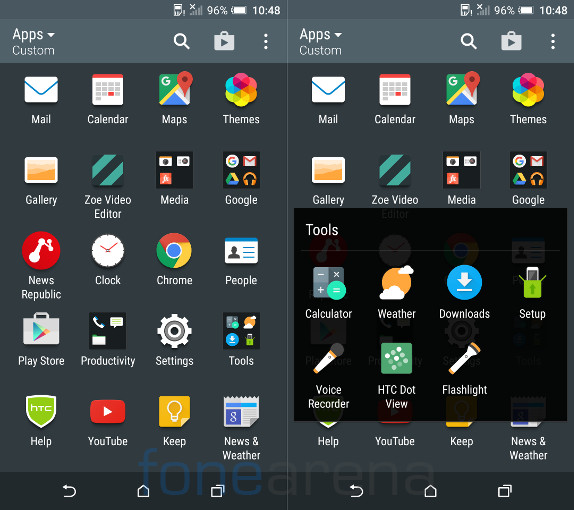Launch Chrome browser in left screen
Viewport: 574px width, 510px height.
point(174,251)
